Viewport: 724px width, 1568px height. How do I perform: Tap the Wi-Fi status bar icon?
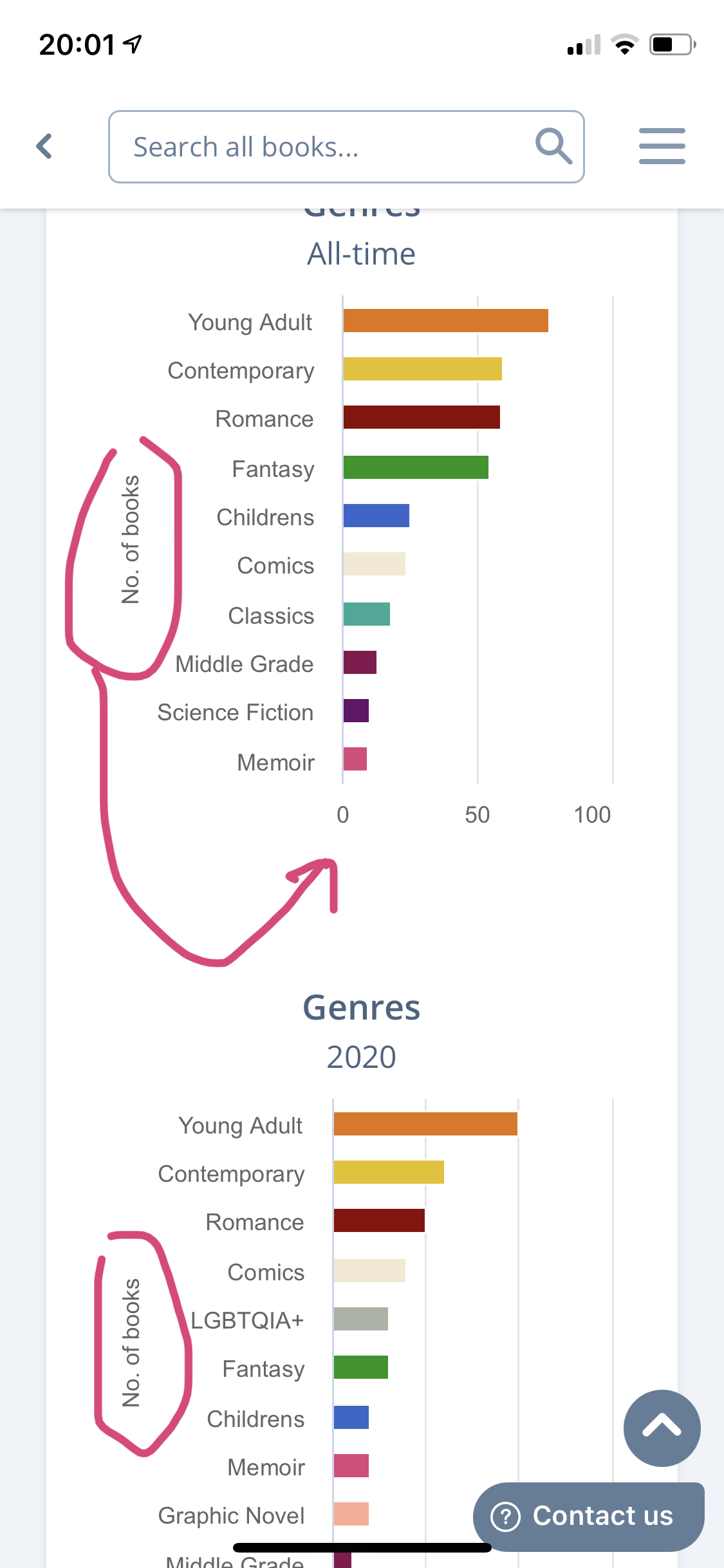pyautogui.click(x=624, y=45)
